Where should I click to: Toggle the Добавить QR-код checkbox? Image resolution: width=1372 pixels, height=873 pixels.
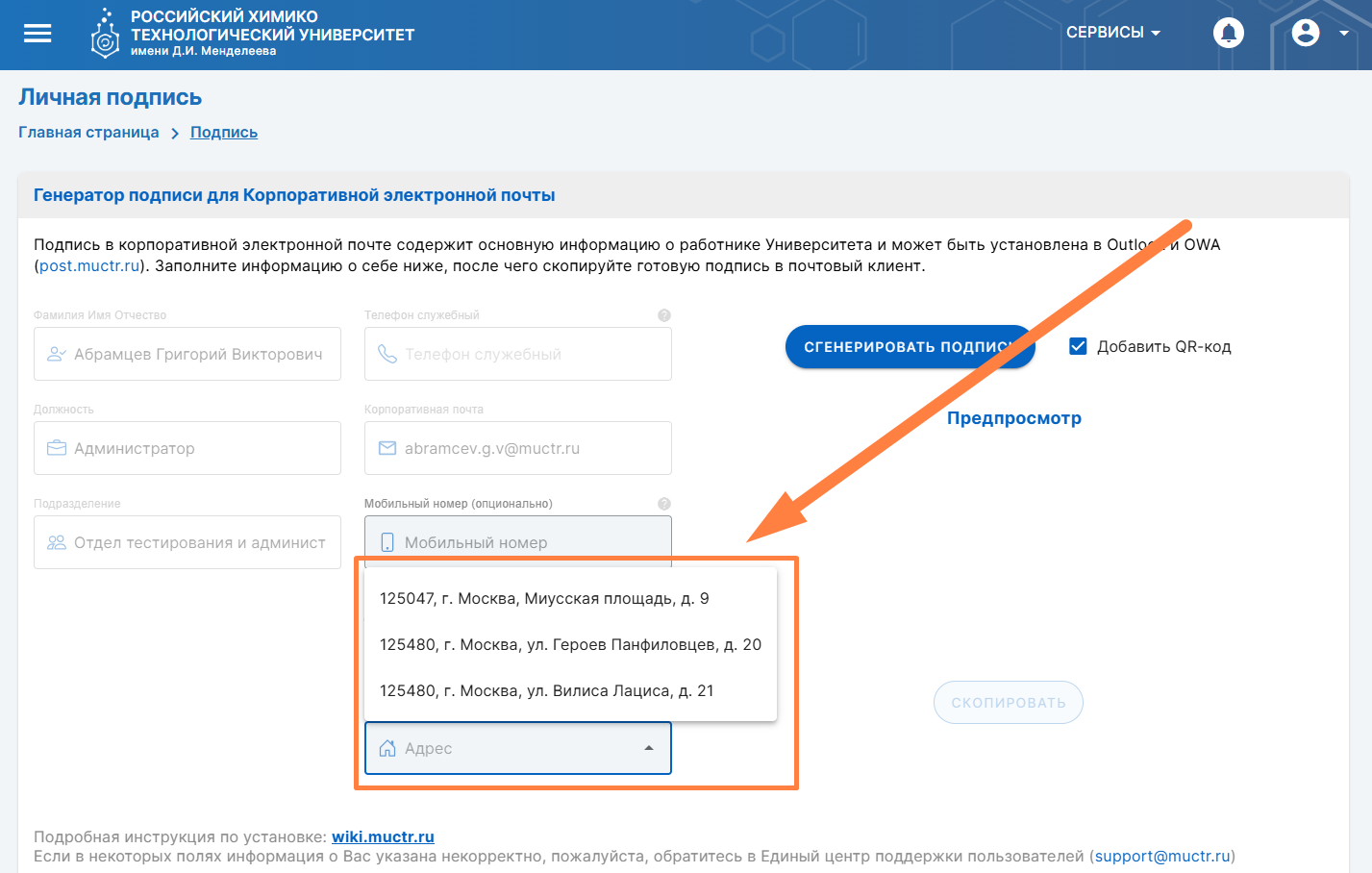click(1078, 346)
